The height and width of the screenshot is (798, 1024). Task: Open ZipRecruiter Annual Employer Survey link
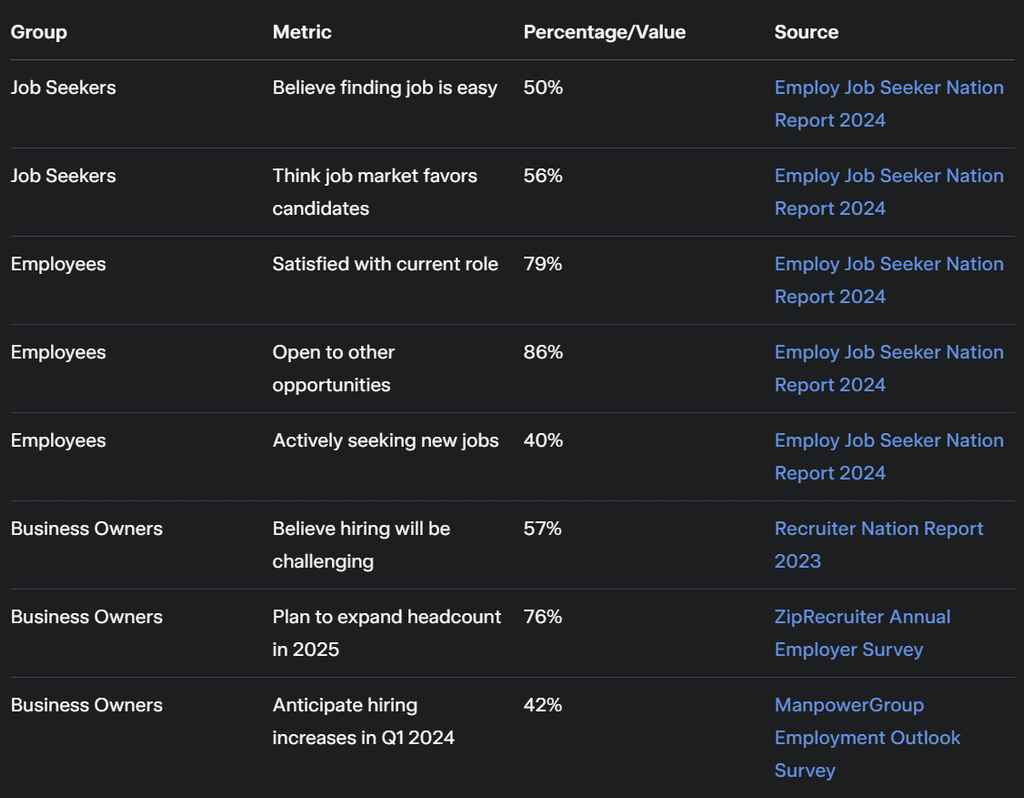[862, 617]
